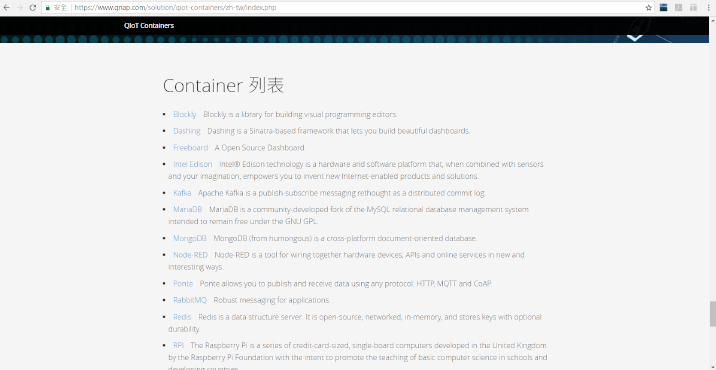Image resolution: width=716 pixels, height=370 pixels.
Task: Click the browser forward arrow
Action: pos(20,7)
